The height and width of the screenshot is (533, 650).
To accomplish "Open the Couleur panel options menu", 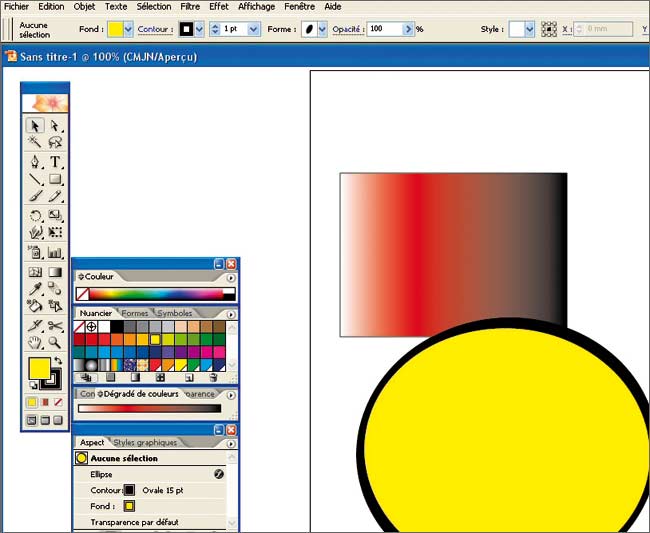I will (x=231, y=277).
